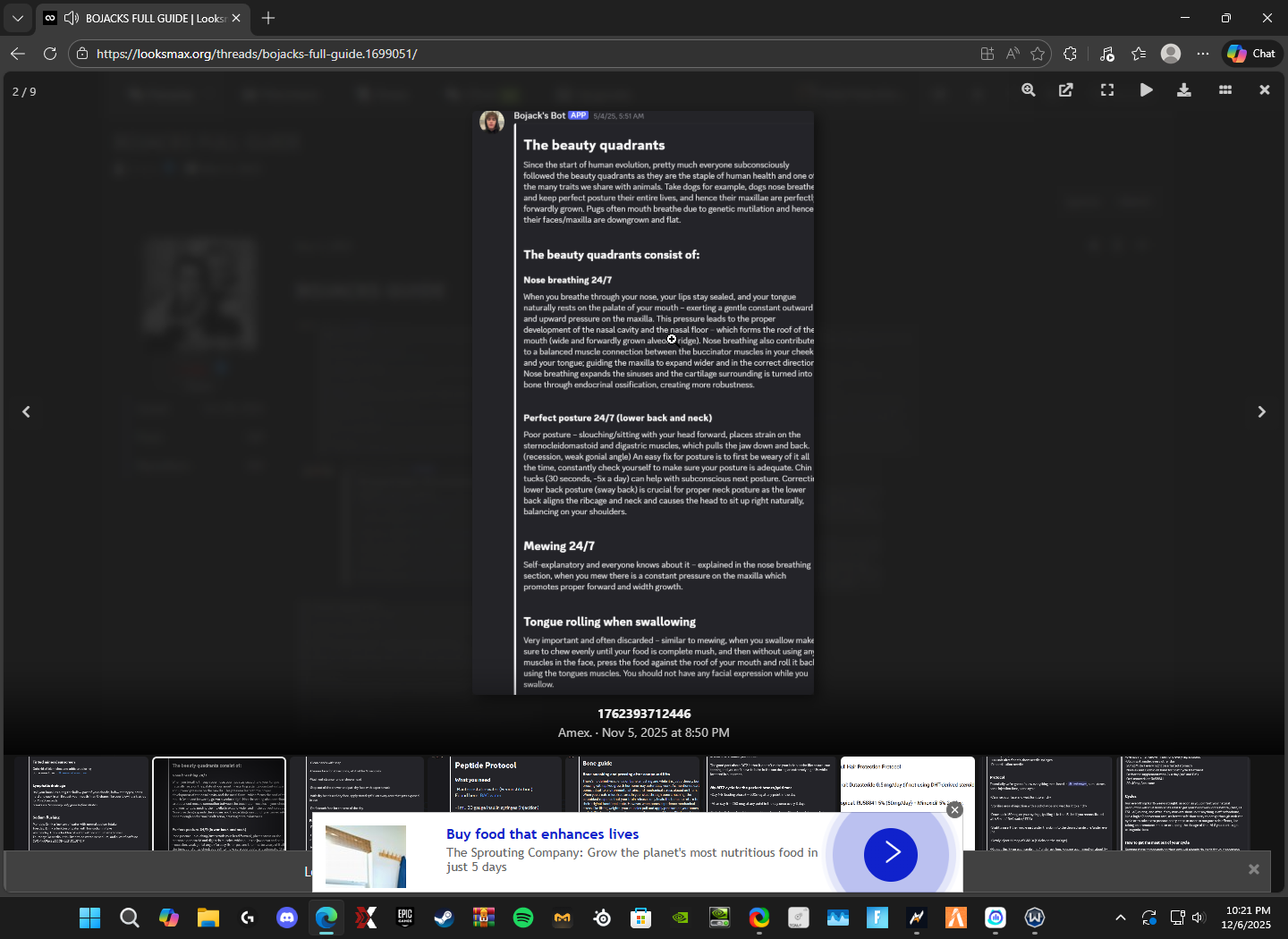
Task: Select the white Hair Protection Protocol thumbnail
Action: click(908, 785)
